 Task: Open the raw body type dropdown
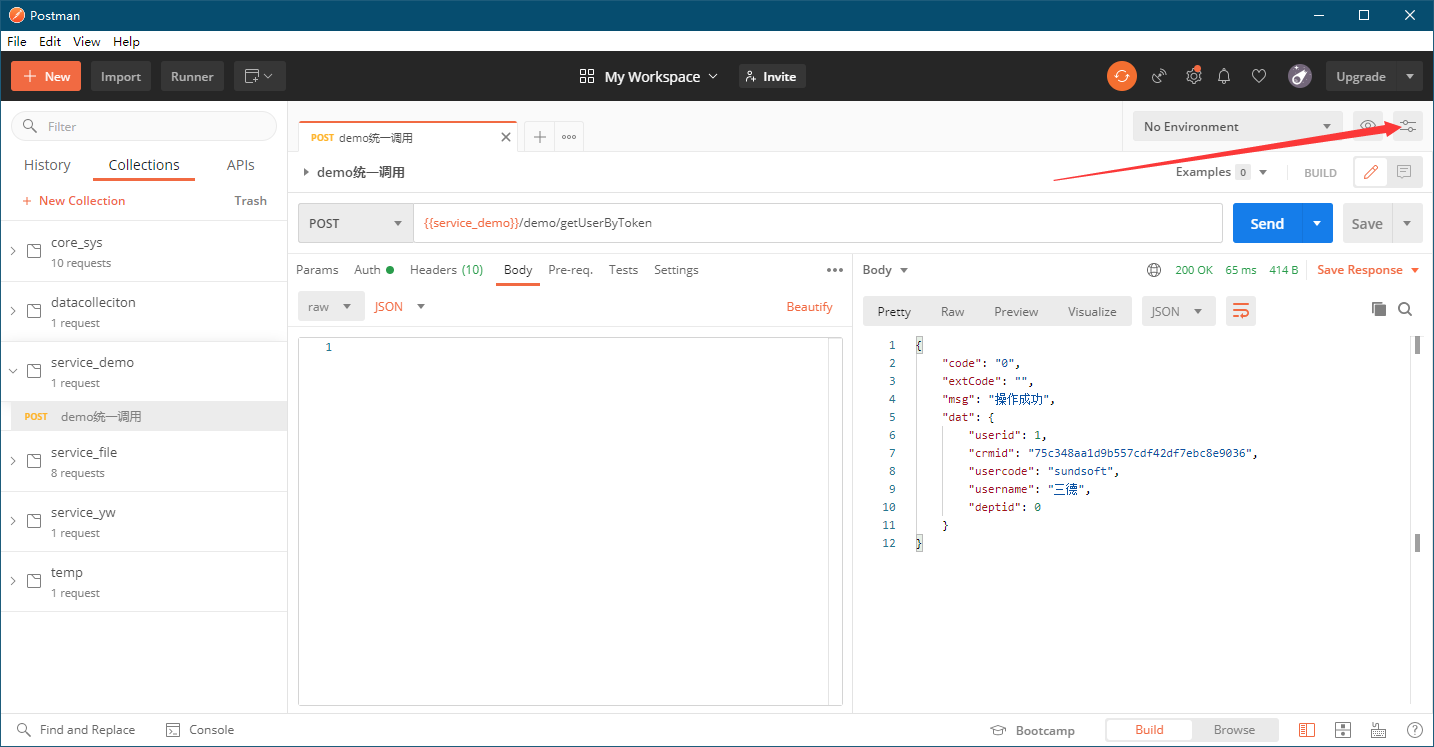[331, 307]
